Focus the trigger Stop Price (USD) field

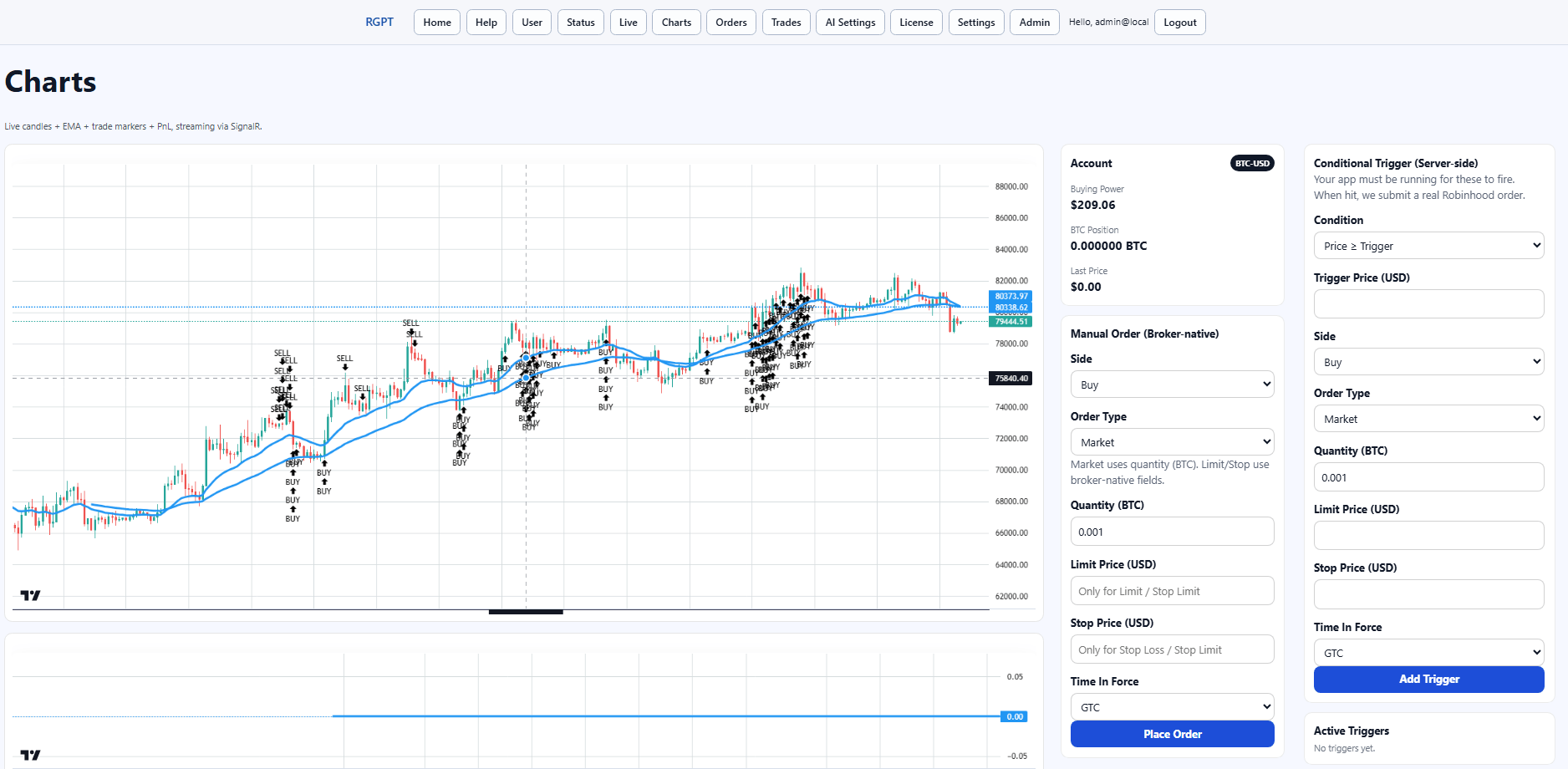(1428, 594)
